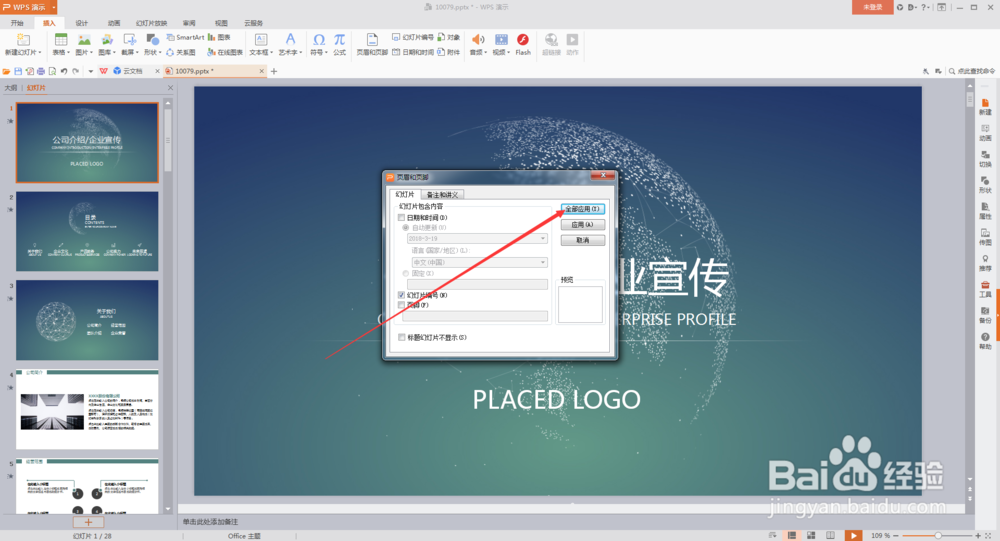
Task: Click 幻灯片编号 slide number in ribbon
Action: pos(413,37)
